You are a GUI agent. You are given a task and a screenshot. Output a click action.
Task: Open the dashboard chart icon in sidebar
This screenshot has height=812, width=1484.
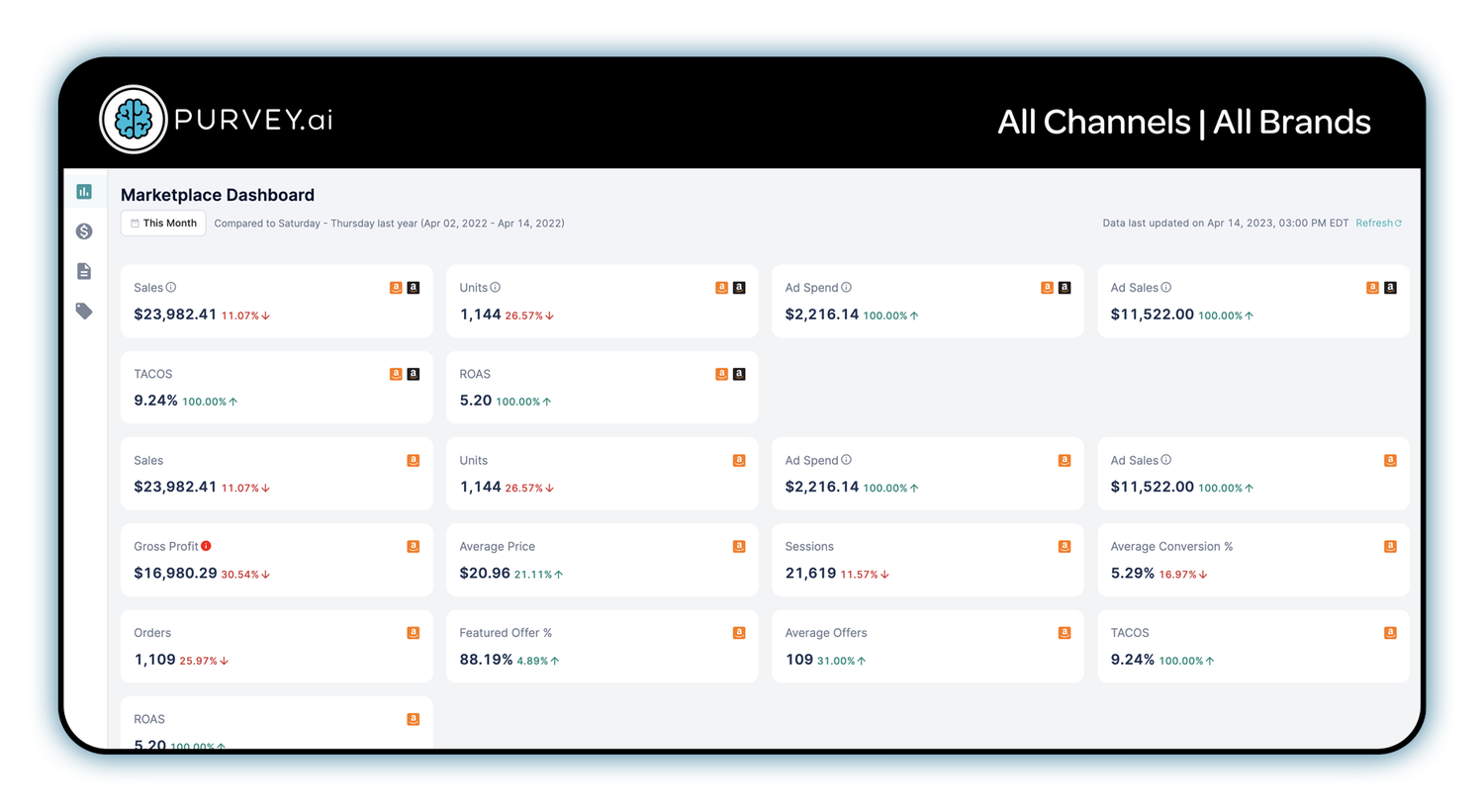(84, 191)
